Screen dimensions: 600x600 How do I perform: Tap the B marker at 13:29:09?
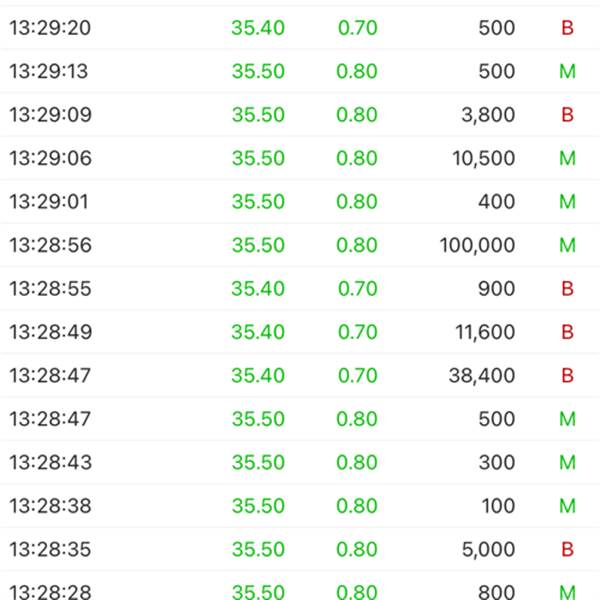[567, 114]
